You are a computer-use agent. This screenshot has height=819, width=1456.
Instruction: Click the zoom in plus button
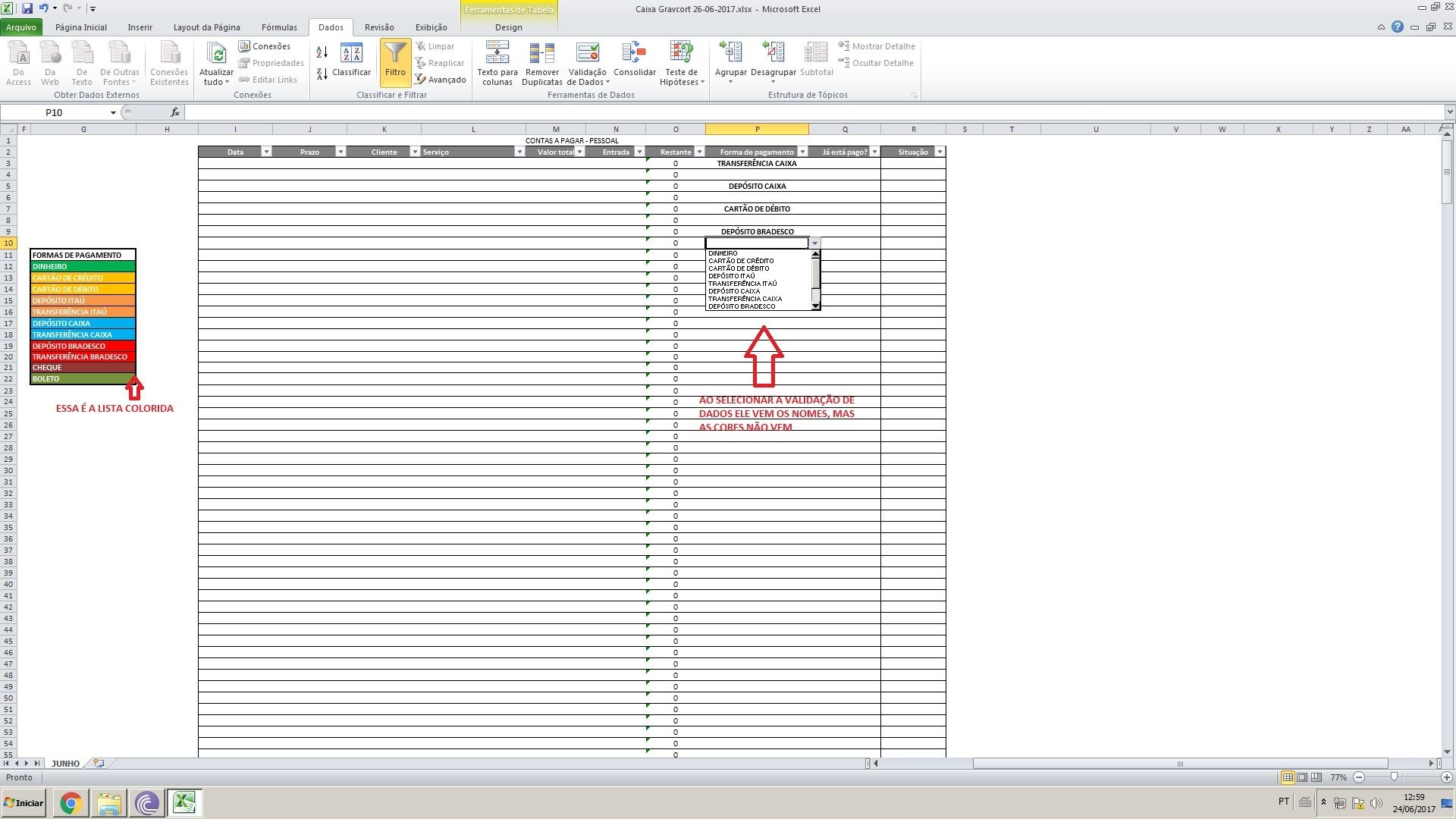[x=1446, y=777]
